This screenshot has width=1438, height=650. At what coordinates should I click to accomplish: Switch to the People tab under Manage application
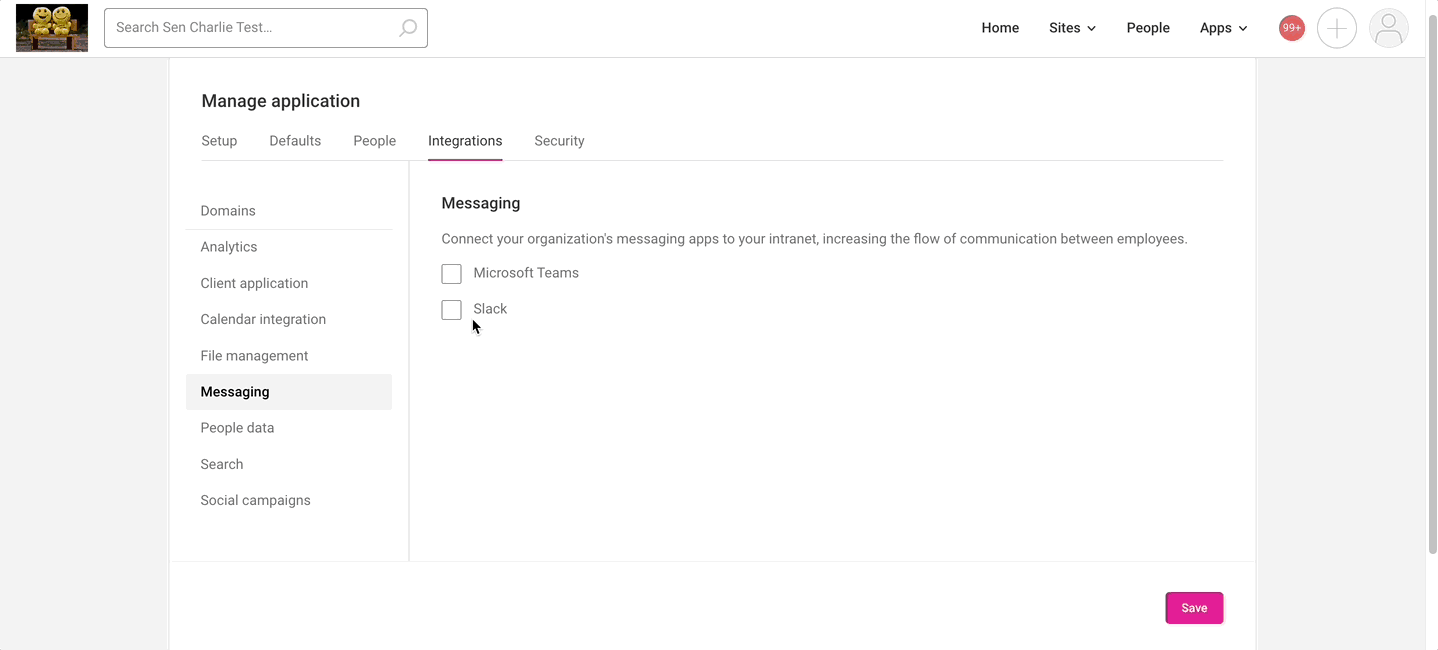(x=374, y=141)
